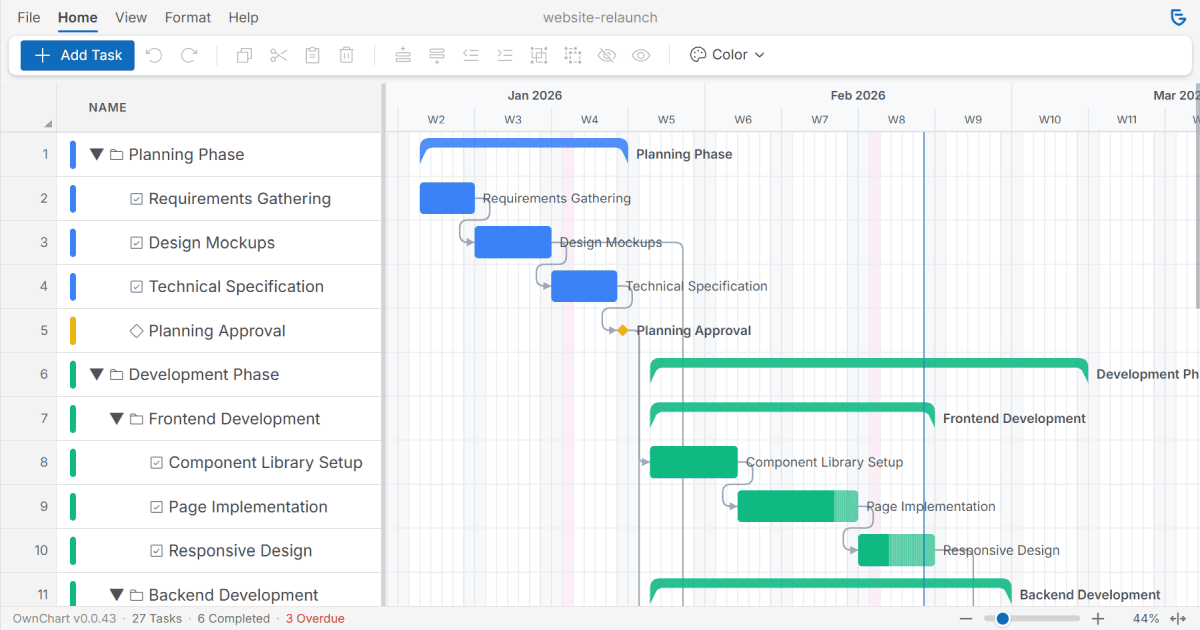Collapse the Frontend Development group
Viewport: 1200px width, 630px height.
click(116, 418)
